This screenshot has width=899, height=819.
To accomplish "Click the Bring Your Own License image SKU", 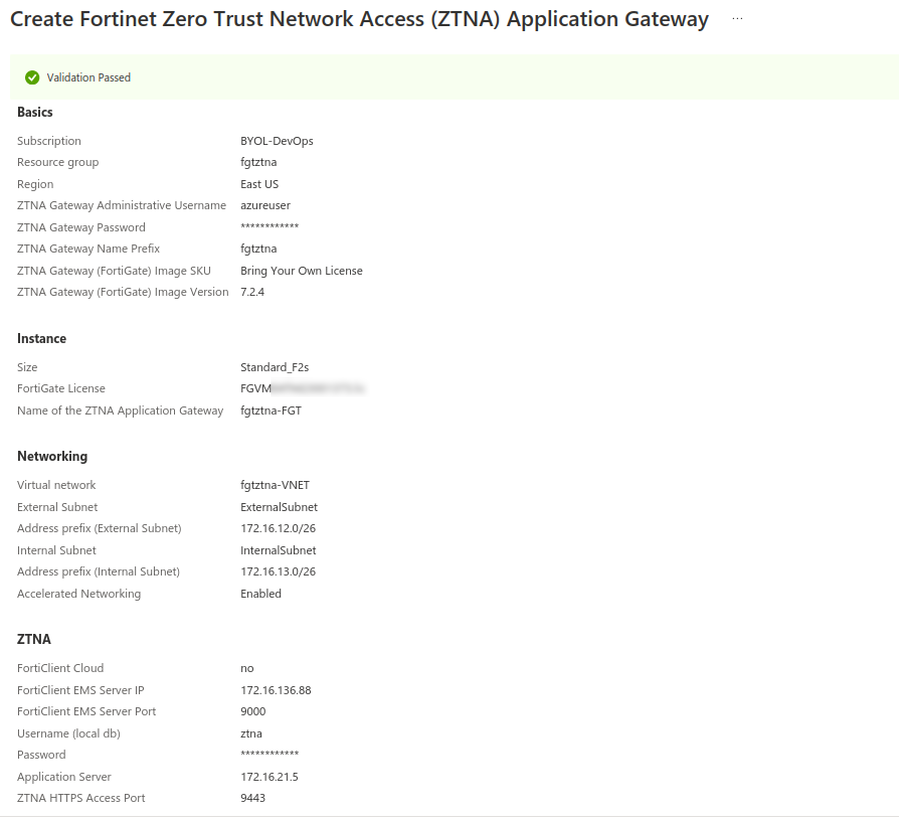I will 299,270.
